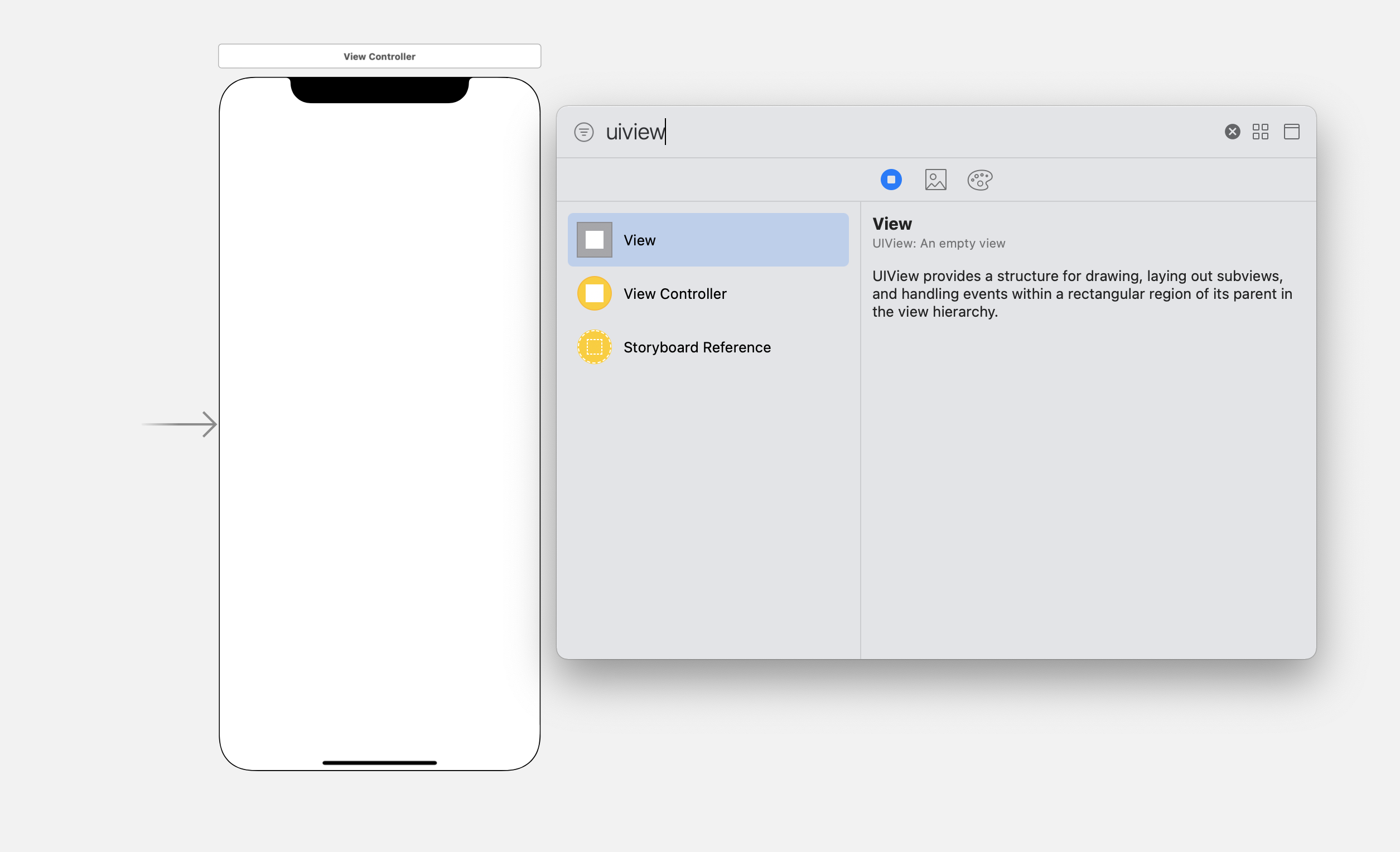This screenshot has height=852, width=1400.
Task: Click the dashed Storyboard Reference icon
Action: [595, 346]
